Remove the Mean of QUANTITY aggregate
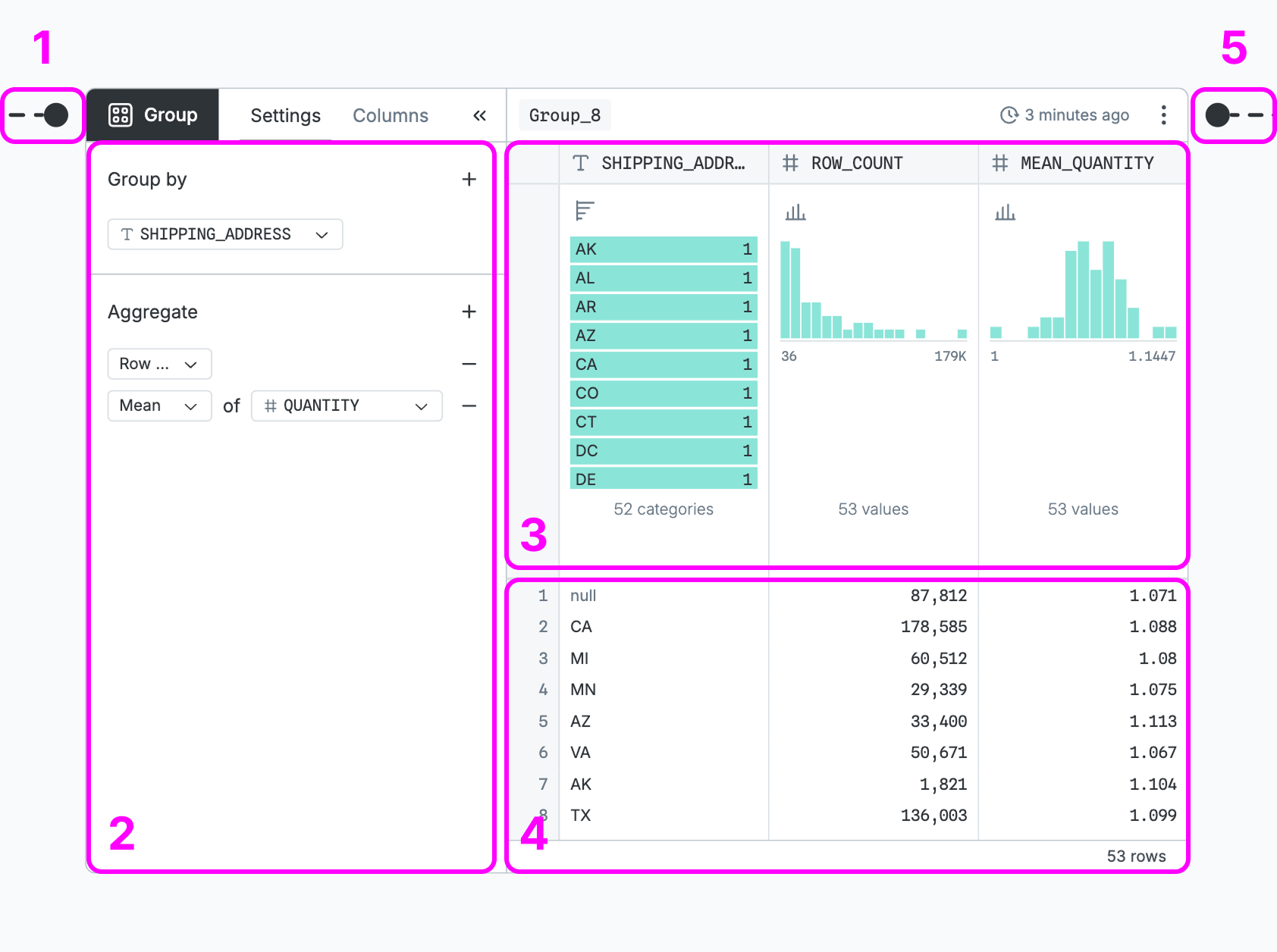 [469, 406]
